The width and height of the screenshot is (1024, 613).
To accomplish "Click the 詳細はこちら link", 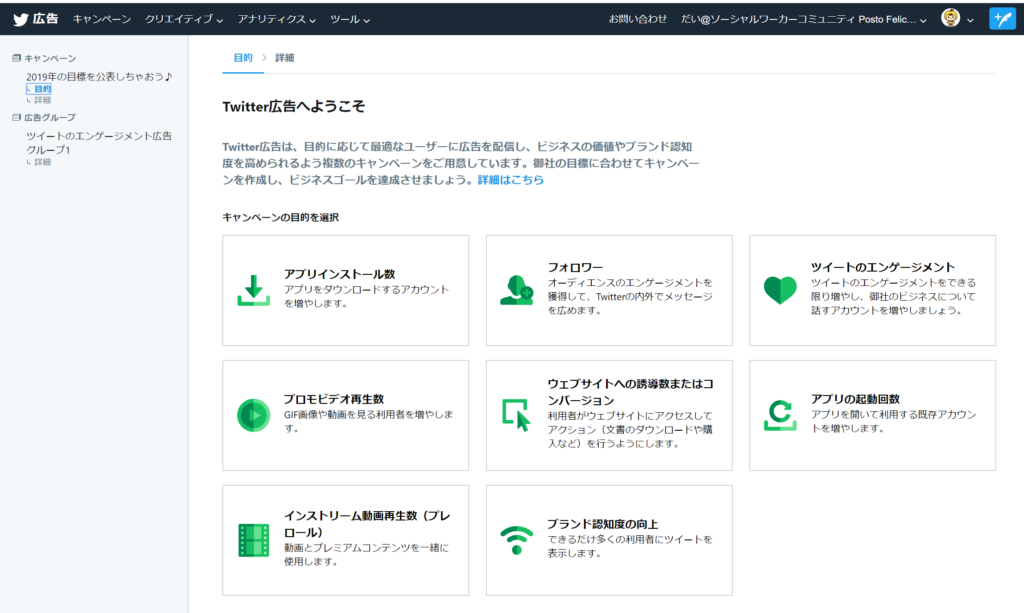I will pos(511,180).
